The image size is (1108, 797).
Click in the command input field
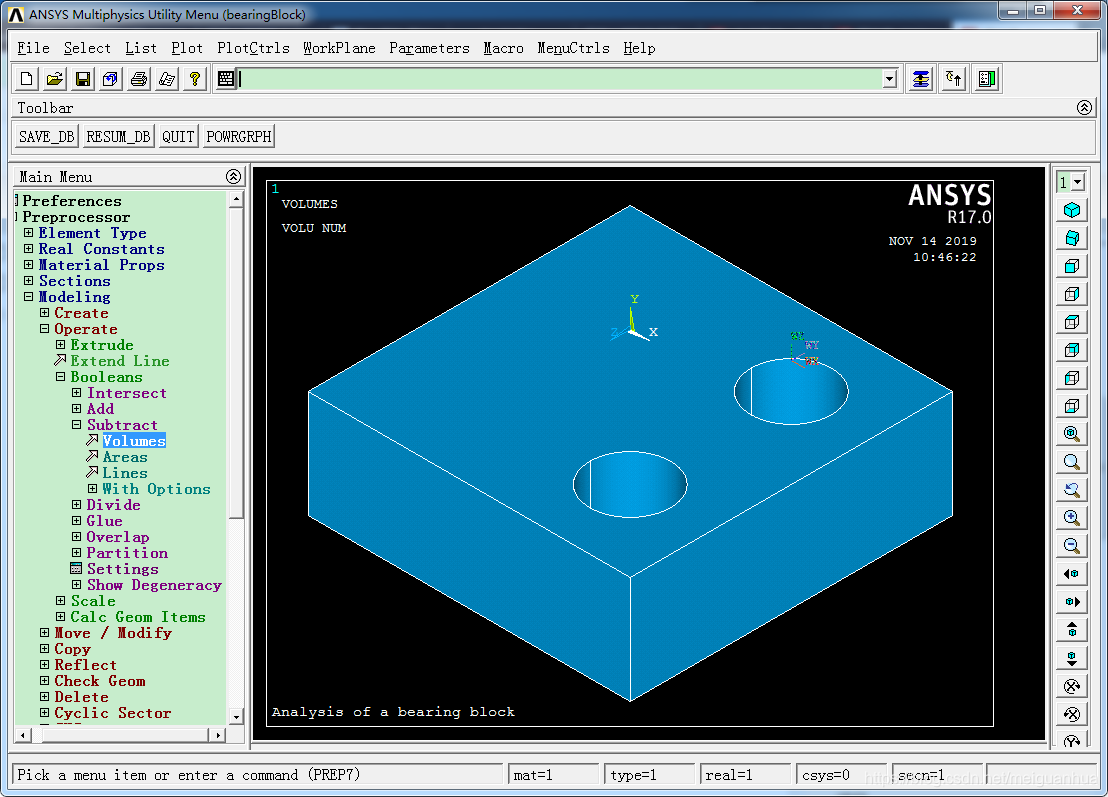pos(560,79)
